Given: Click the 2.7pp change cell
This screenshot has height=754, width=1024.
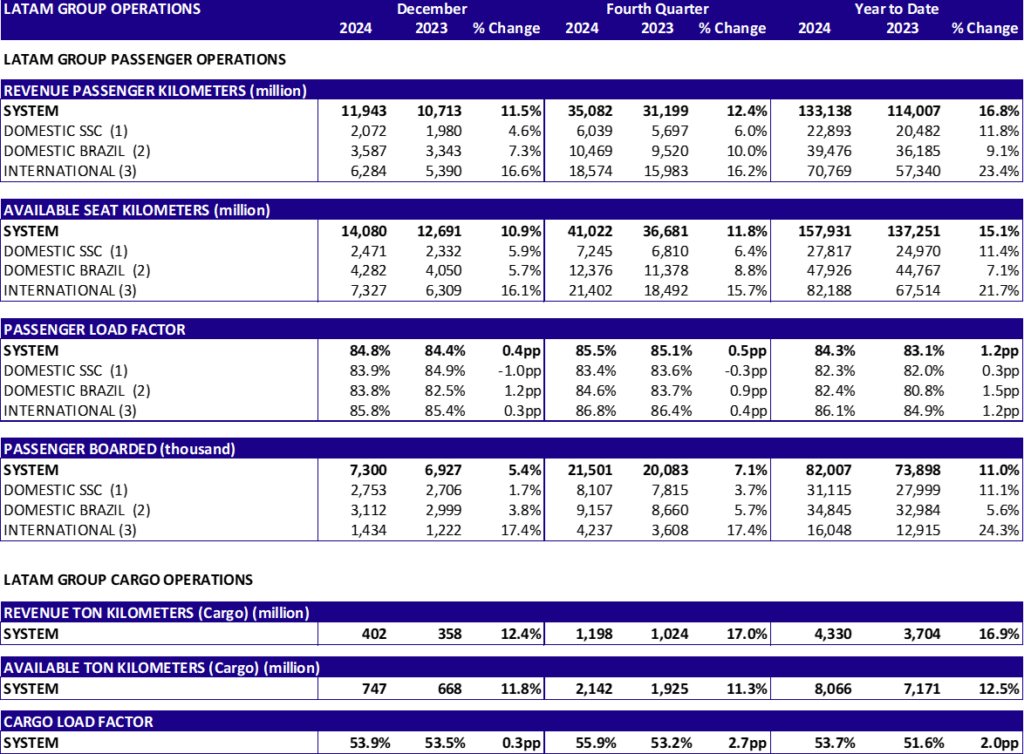Looking at the screenshot, I should (x=748, y=743).
